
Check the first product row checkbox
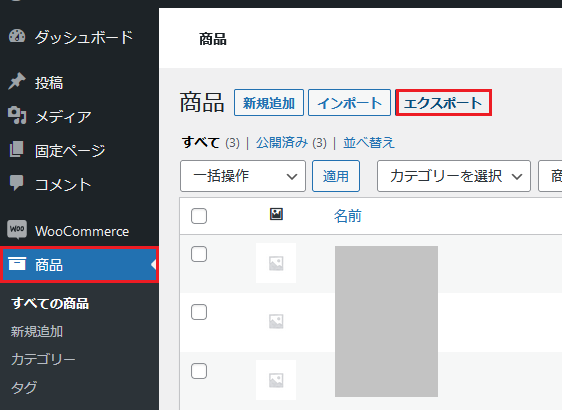[199, 254]
